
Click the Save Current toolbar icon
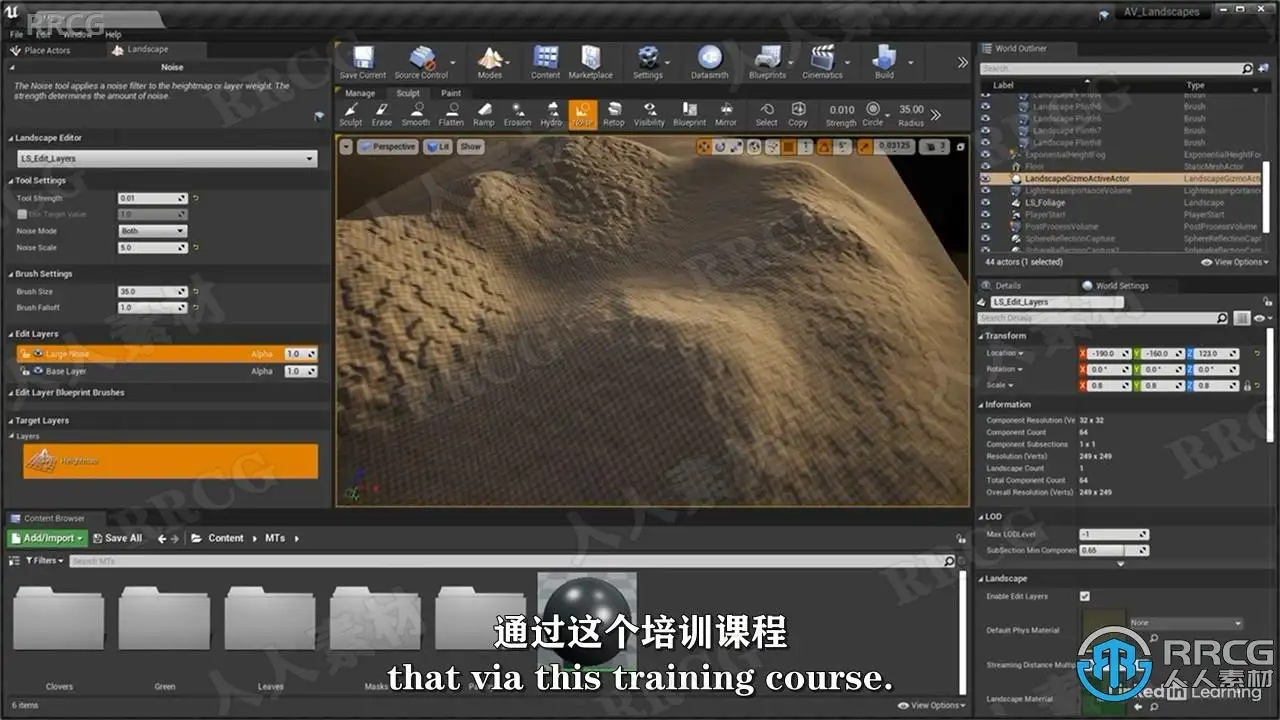click(x=362, y=61)
